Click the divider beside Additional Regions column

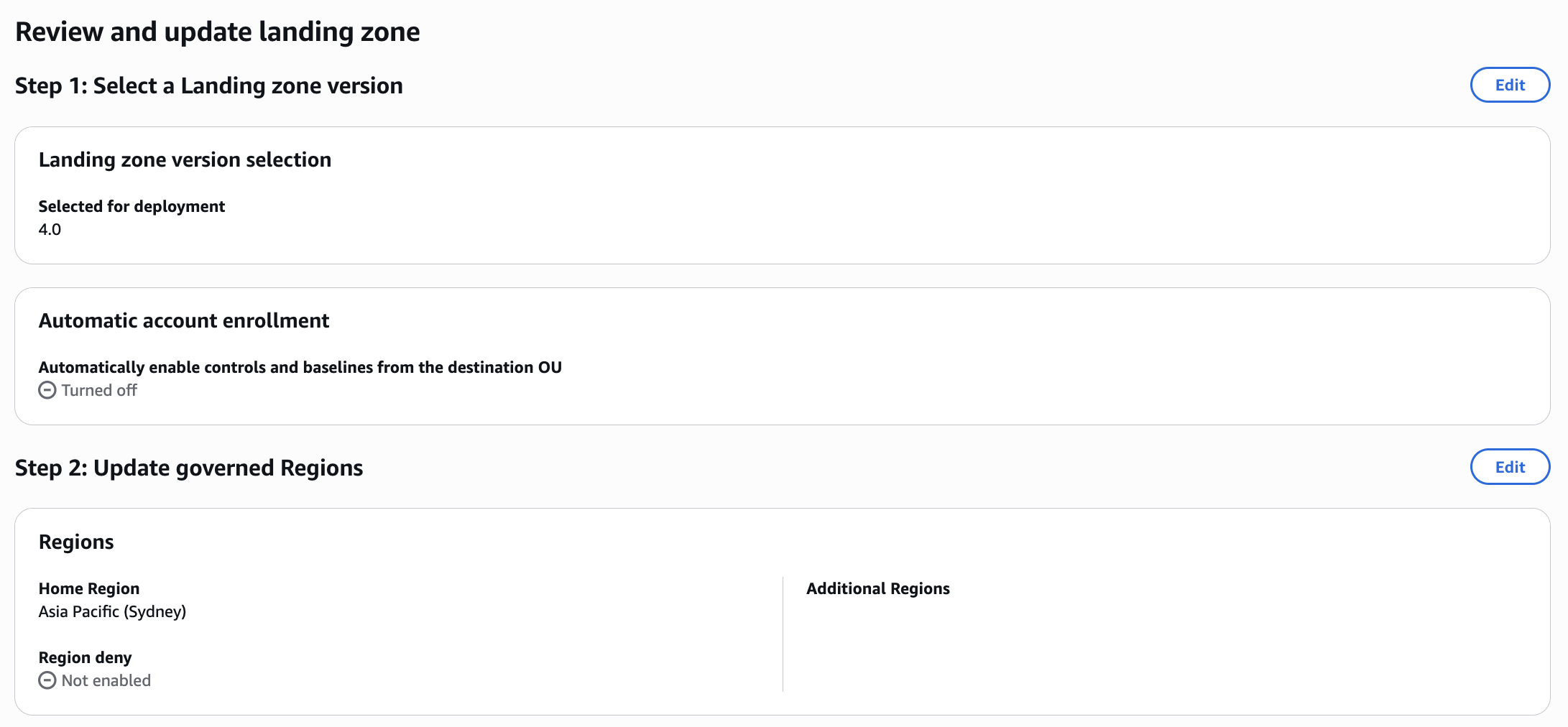coord(783,632)
